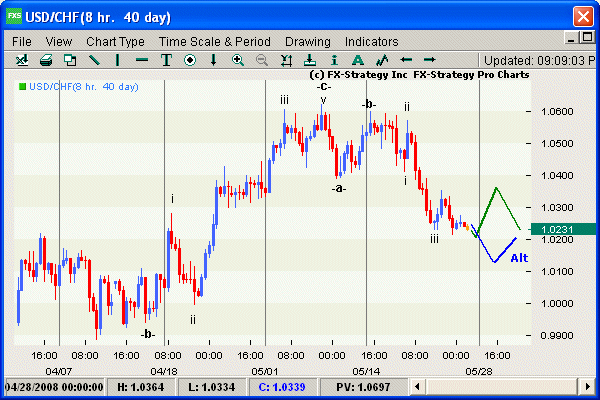Click the Updated: 09:09:03 timestamp
Viewport: 600px width, 400px height.
[540, 60]
